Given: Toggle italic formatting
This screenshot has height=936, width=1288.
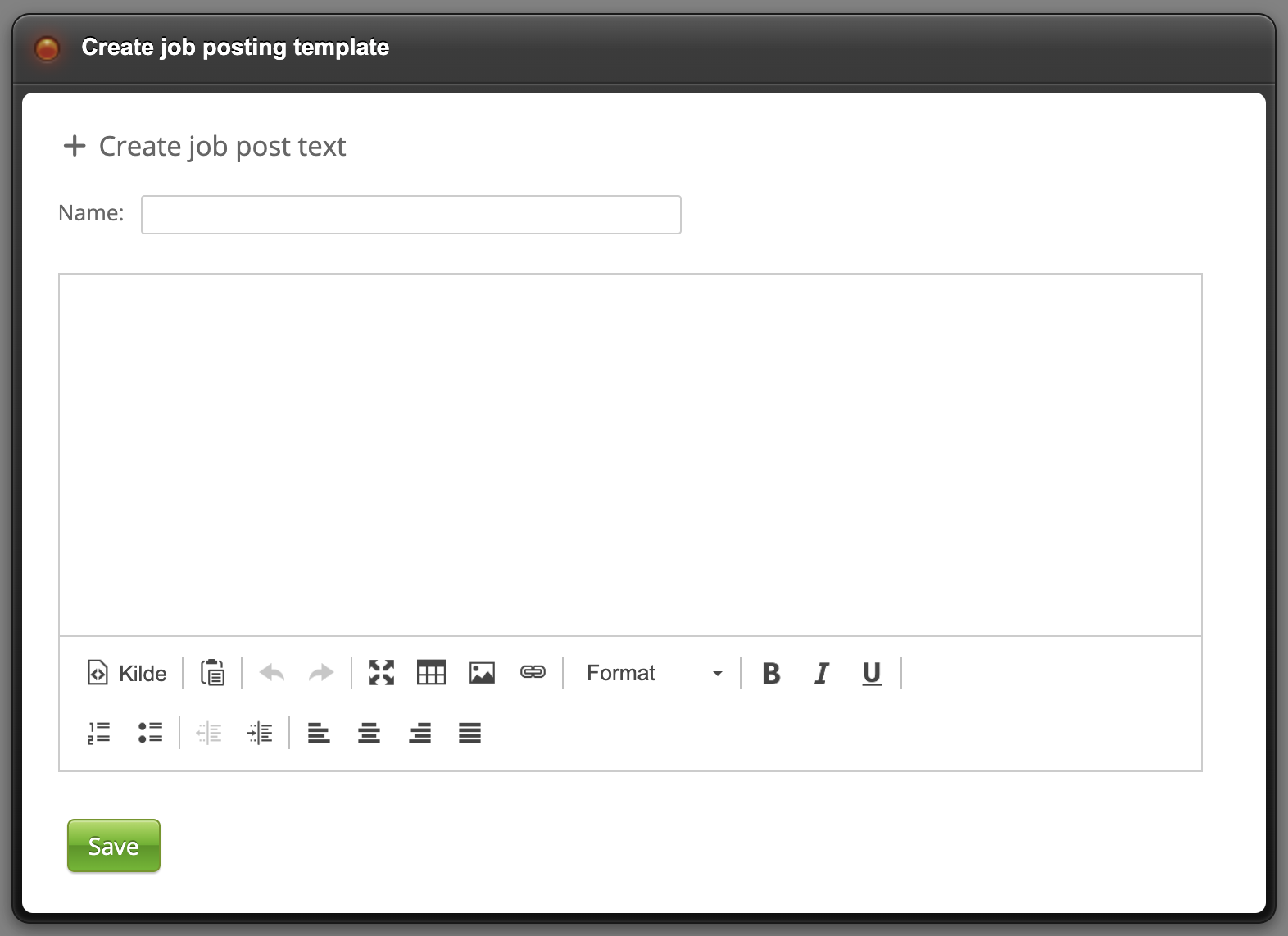Looking at the screenshot, I should click(x=821, y=673).
